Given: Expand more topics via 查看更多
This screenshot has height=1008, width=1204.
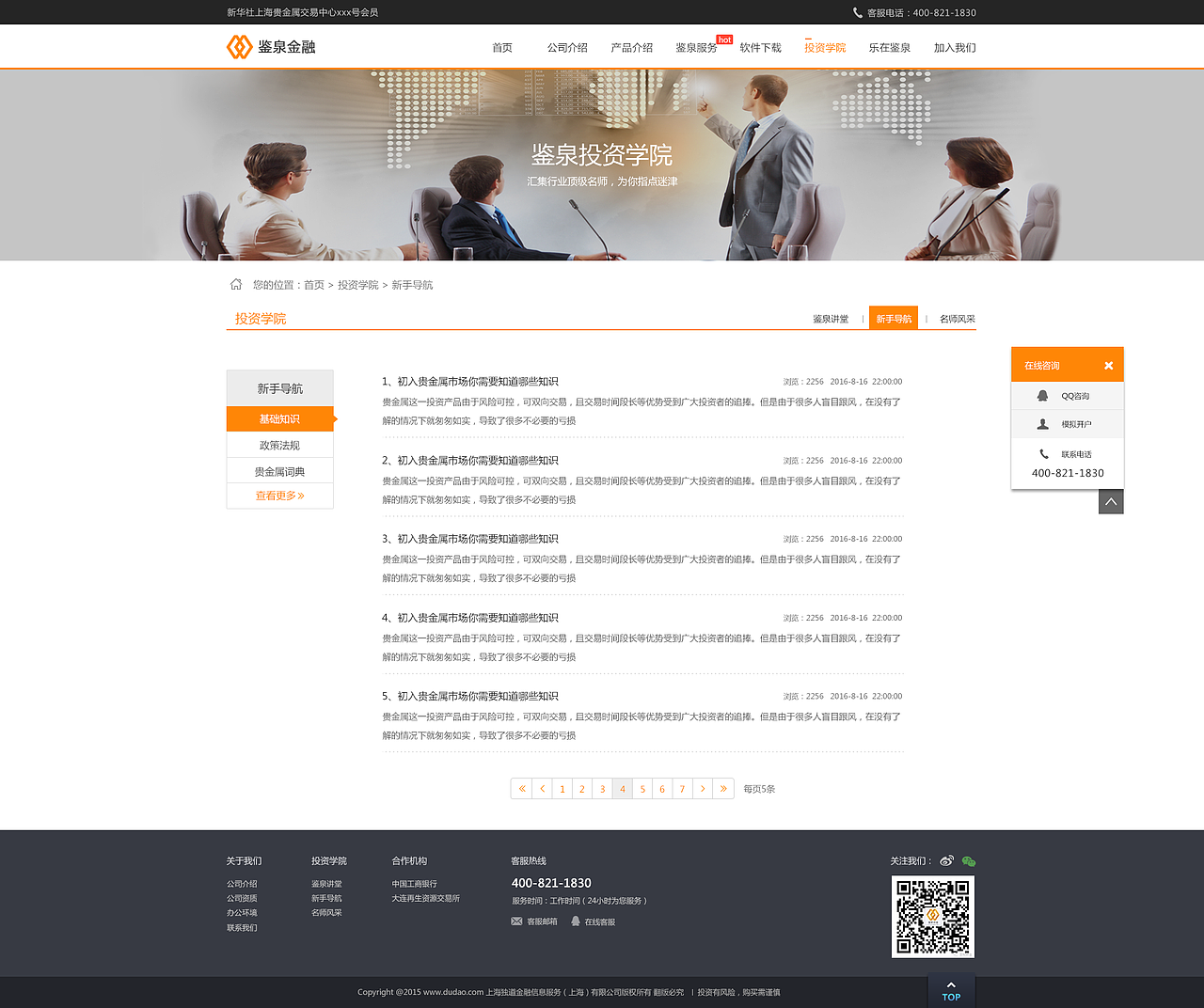Looking at the screenshot, I should 279,495.
